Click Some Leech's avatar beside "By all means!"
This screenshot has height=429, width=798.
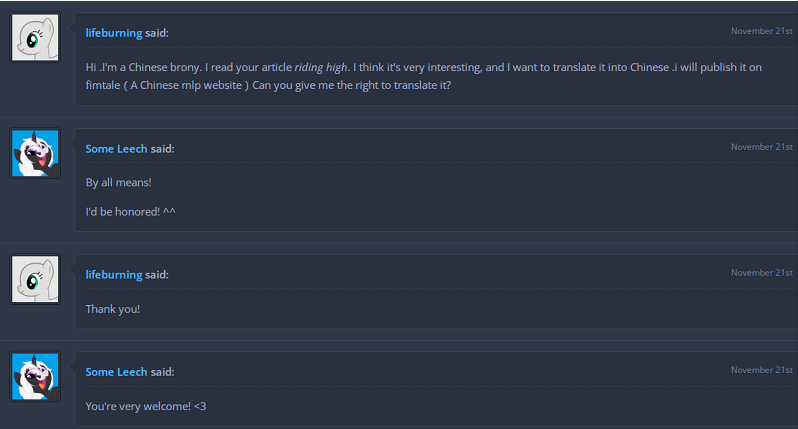pos(35,153)
